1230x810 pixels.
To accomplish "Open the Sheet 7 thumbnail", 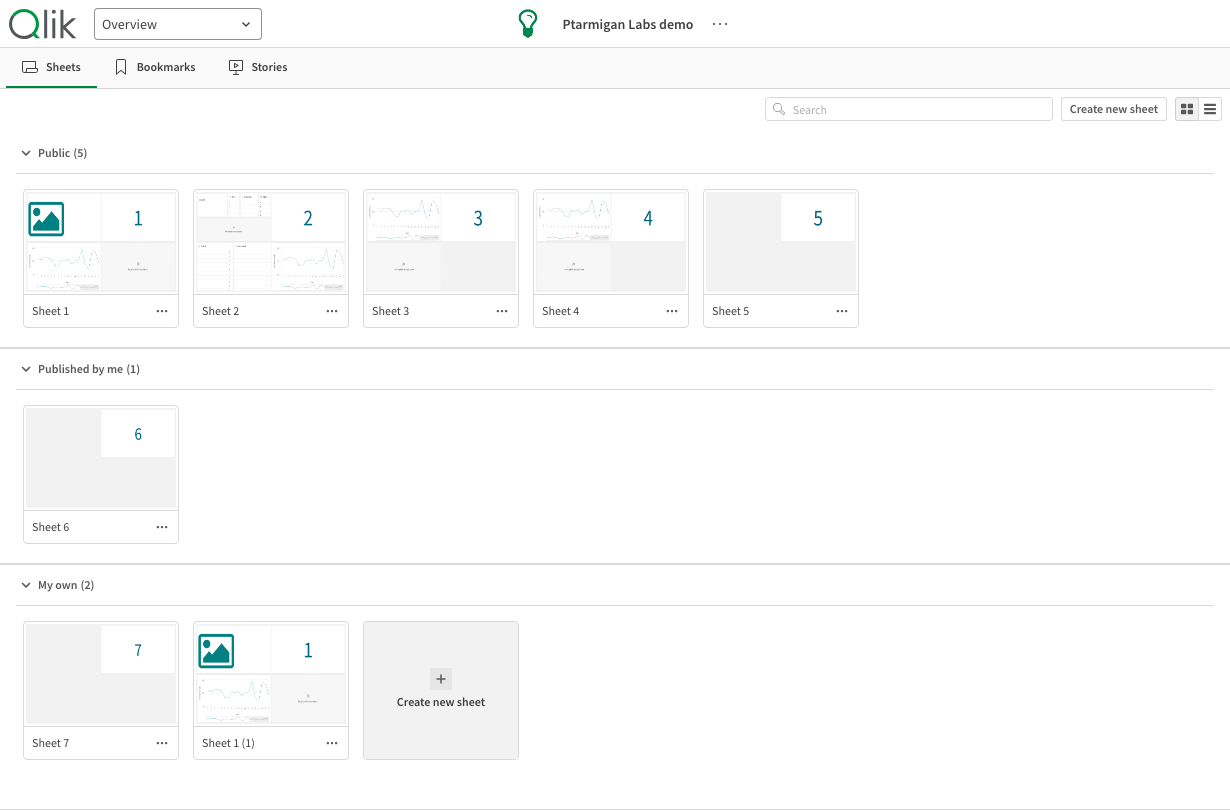I will 101,675.
